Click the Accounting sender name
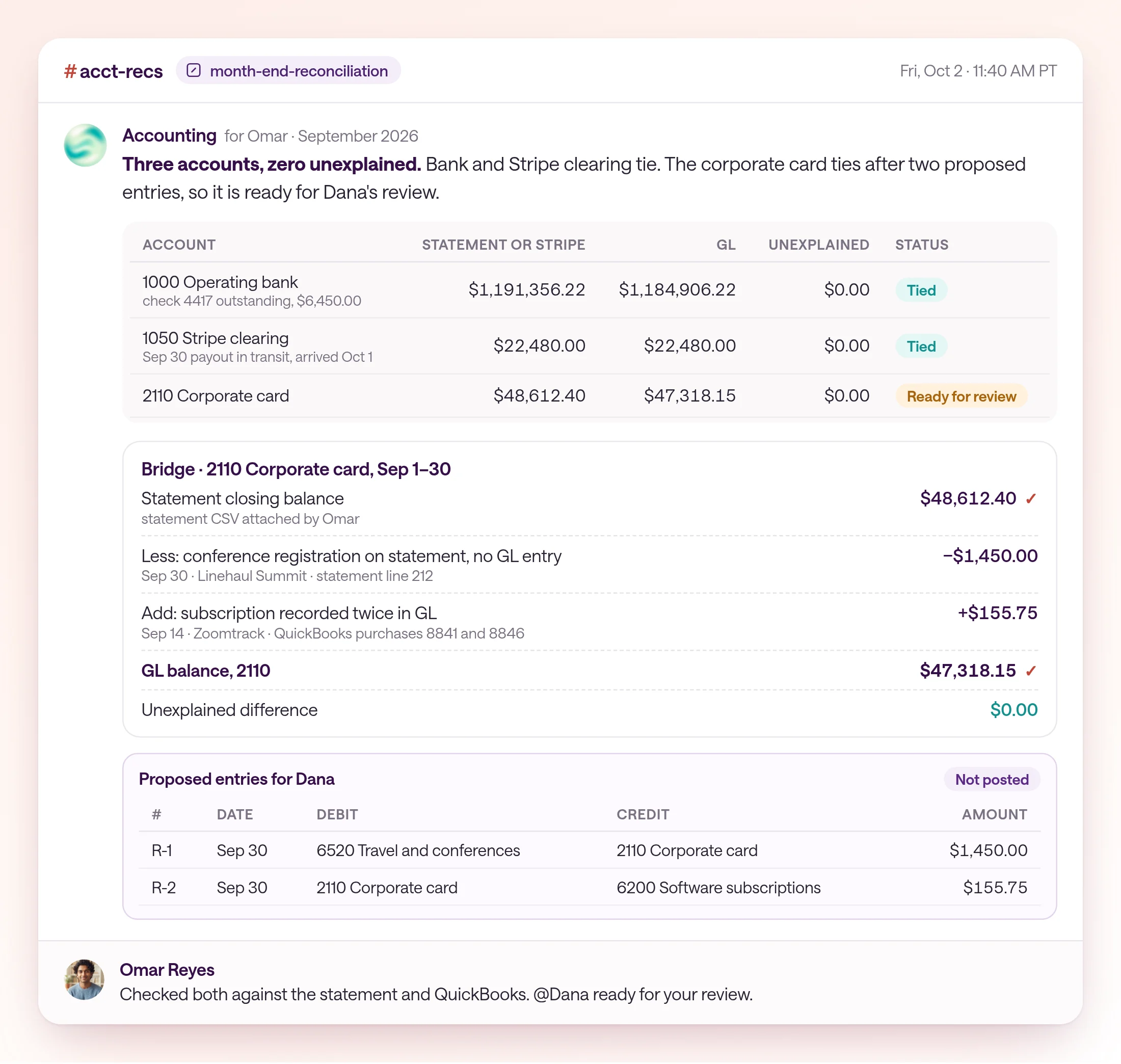The height and width of the screenshot is (1064, 1121). [x=170, y=136]
